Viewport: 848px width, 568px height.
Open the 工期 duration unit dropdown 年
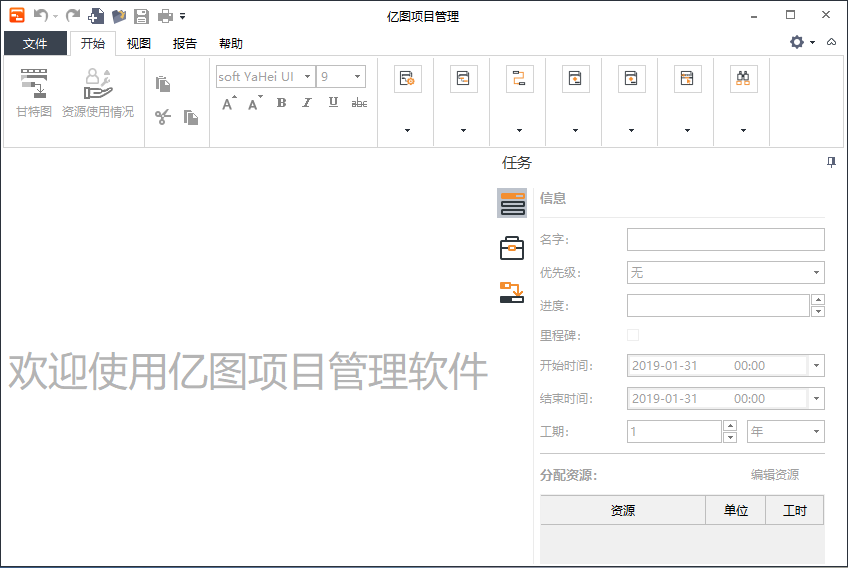(x=785, y=431)
